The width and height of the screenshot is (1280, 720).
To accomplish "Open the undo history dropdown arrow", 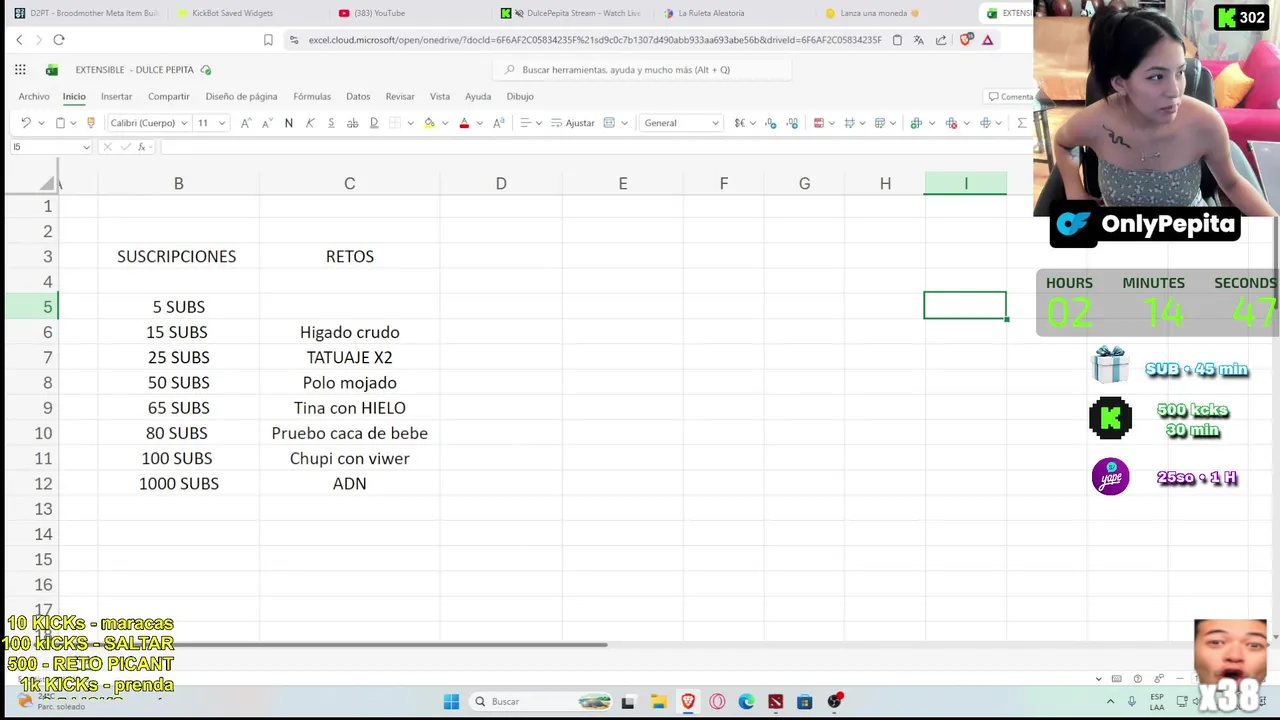I will click(40, 123).
